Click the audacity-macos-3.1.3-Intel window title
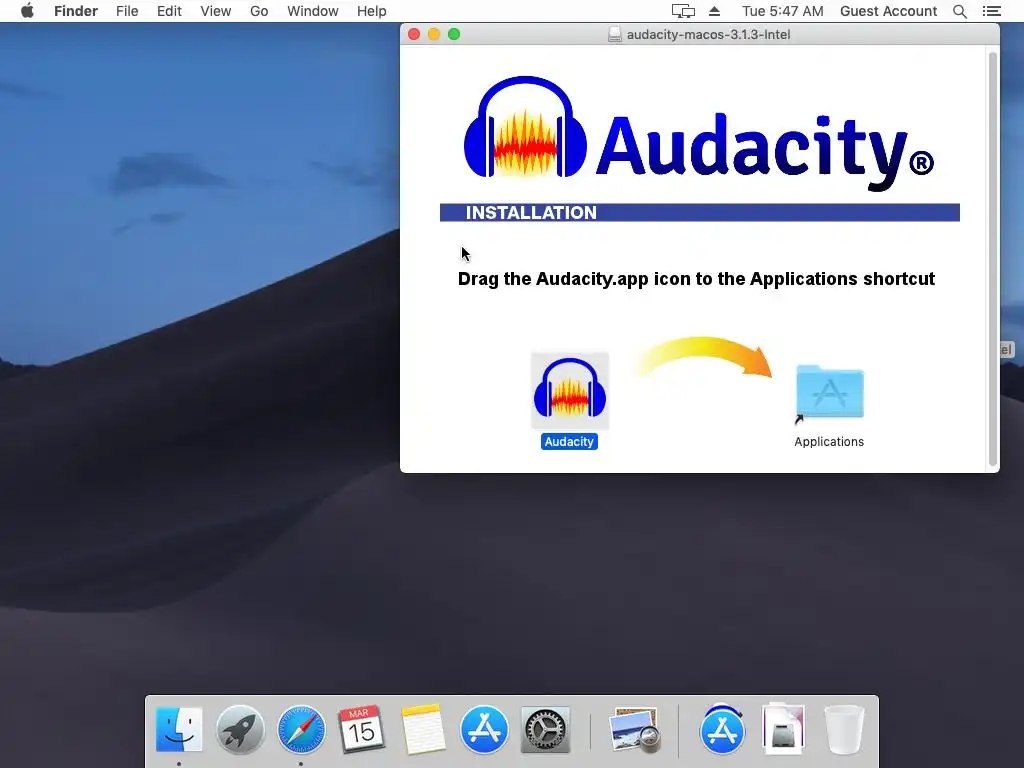The width and height of the screenshot is (1024, 768). 708,35
